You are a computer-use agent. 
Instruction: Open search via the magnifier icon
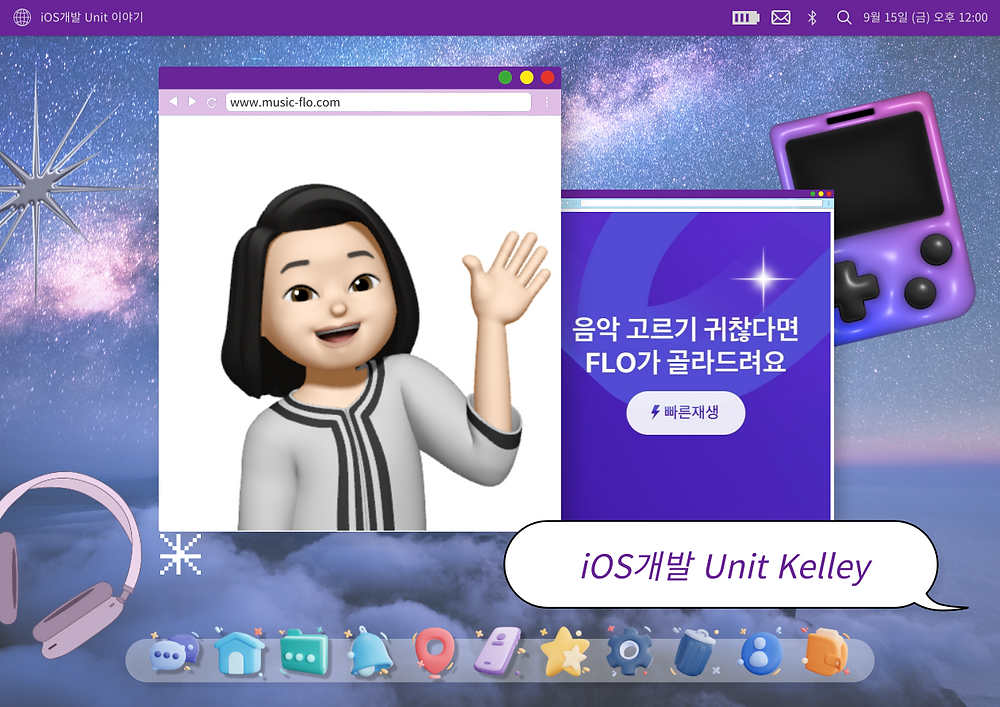point(844,17)
